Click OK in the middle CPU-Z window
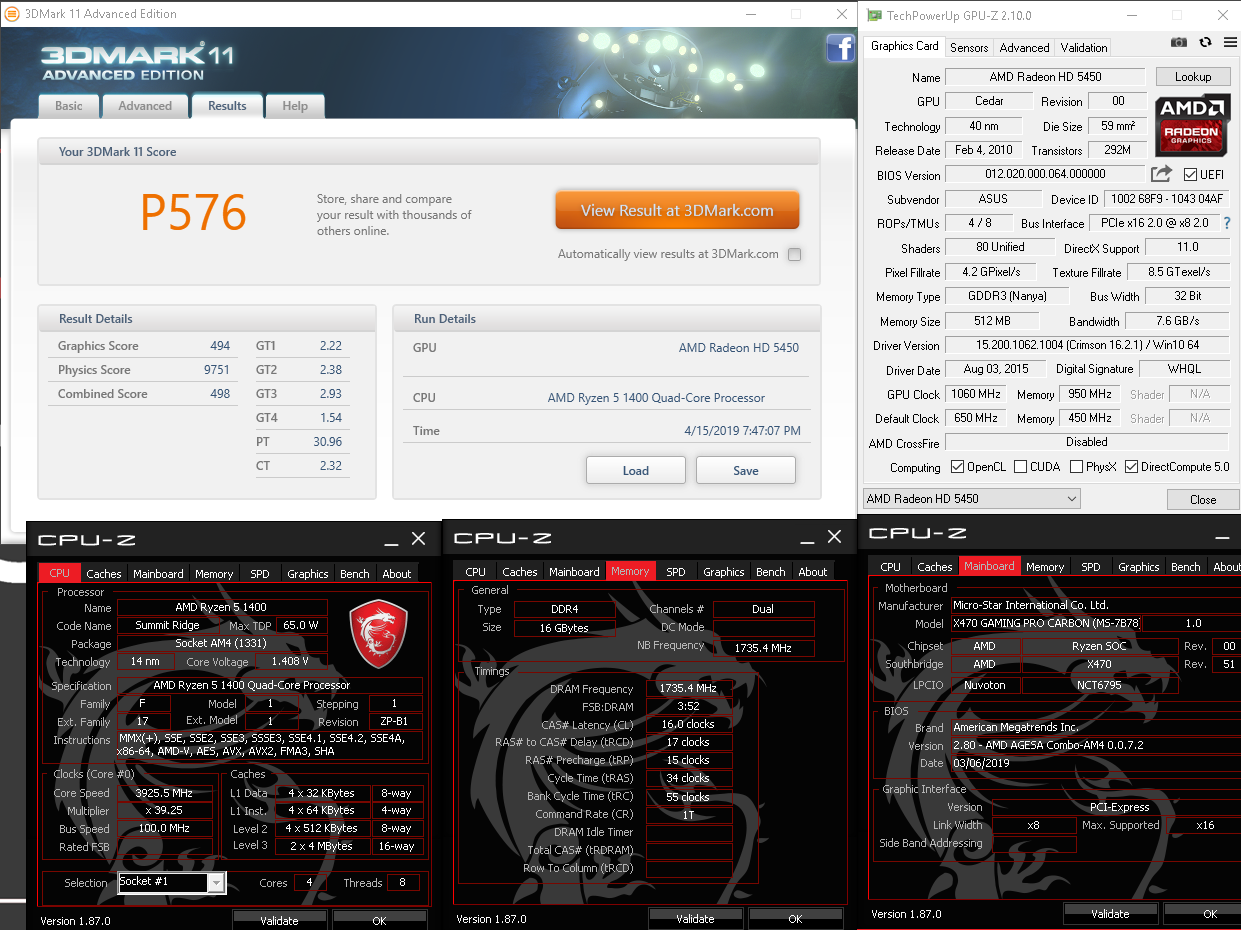Image resolution: width=1241 pixels, height=930 pixels. point(795,918)
